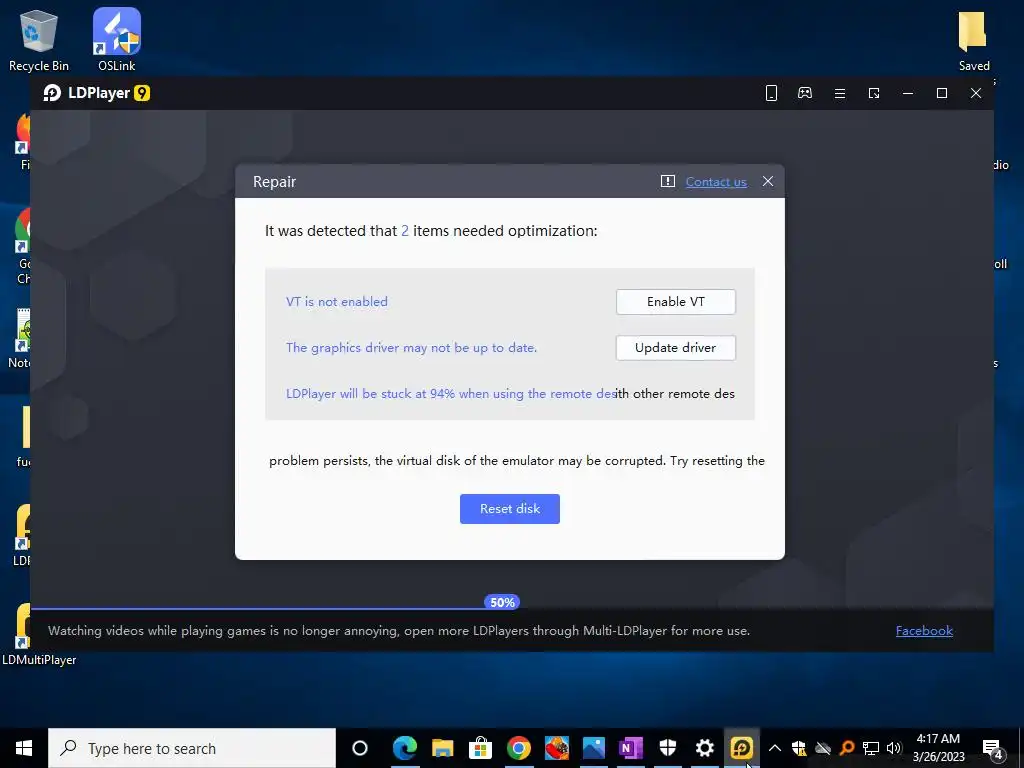
Task: Click the scrolling tip about Multi-LDPlayer
Action: [x=399, y=631]
